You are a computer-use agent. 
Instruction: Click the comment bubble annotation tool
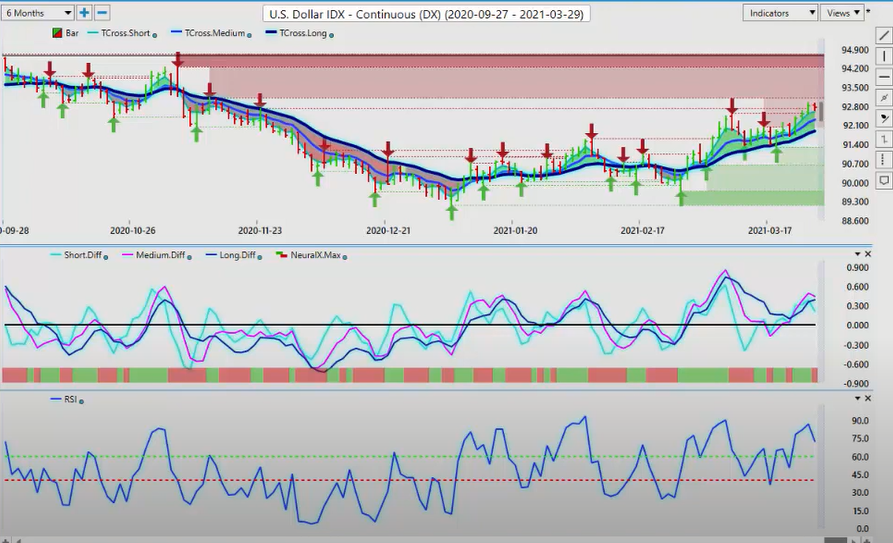[884, 180]
